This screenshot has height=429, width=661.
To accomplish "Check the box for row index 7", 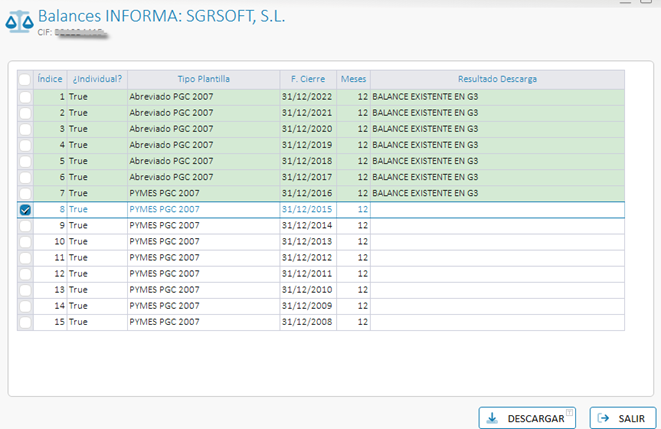I will pos(25,193).
